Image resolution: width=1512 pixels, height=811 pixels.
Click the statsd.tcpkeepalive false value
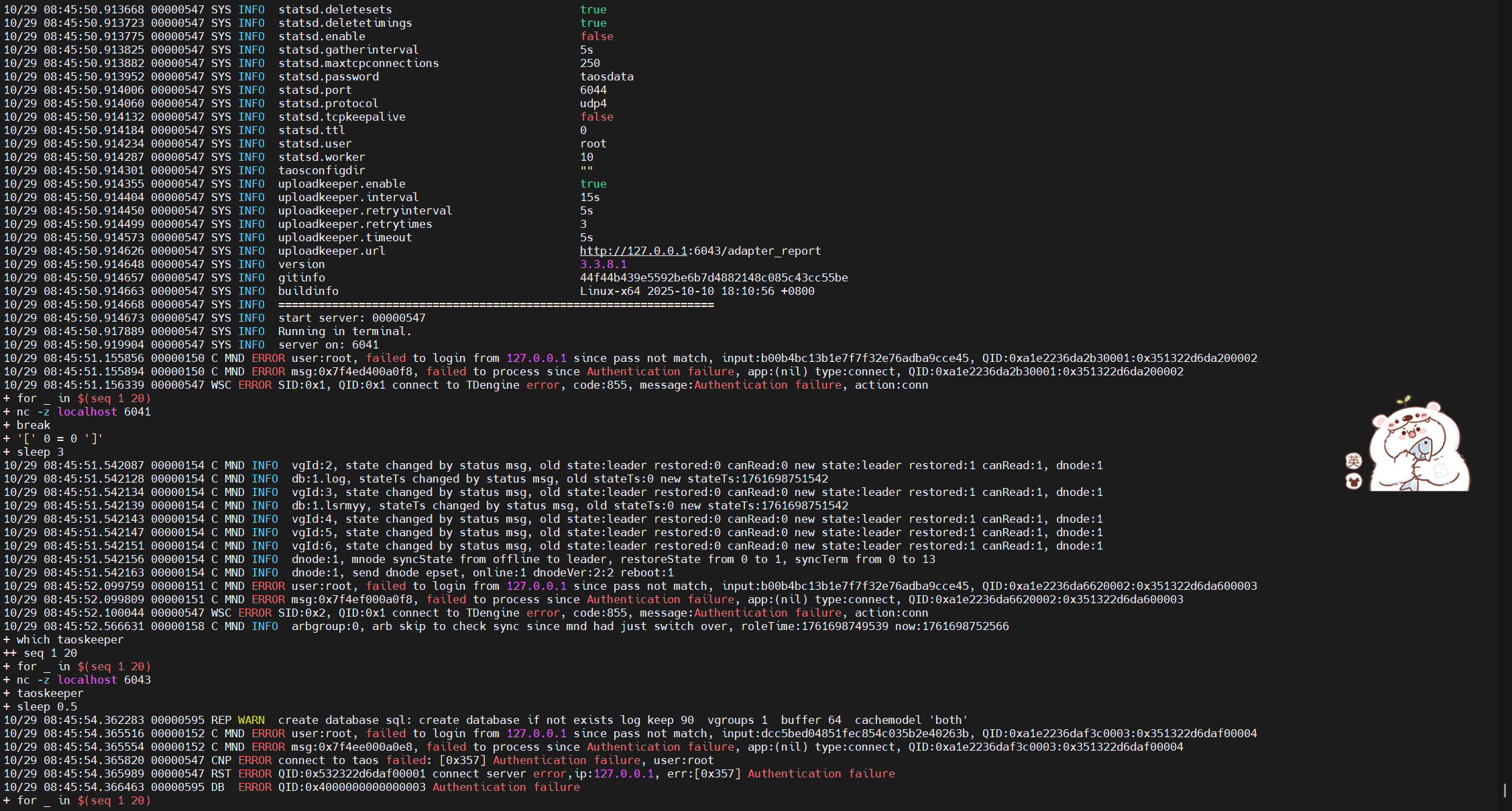coord(596,117)
